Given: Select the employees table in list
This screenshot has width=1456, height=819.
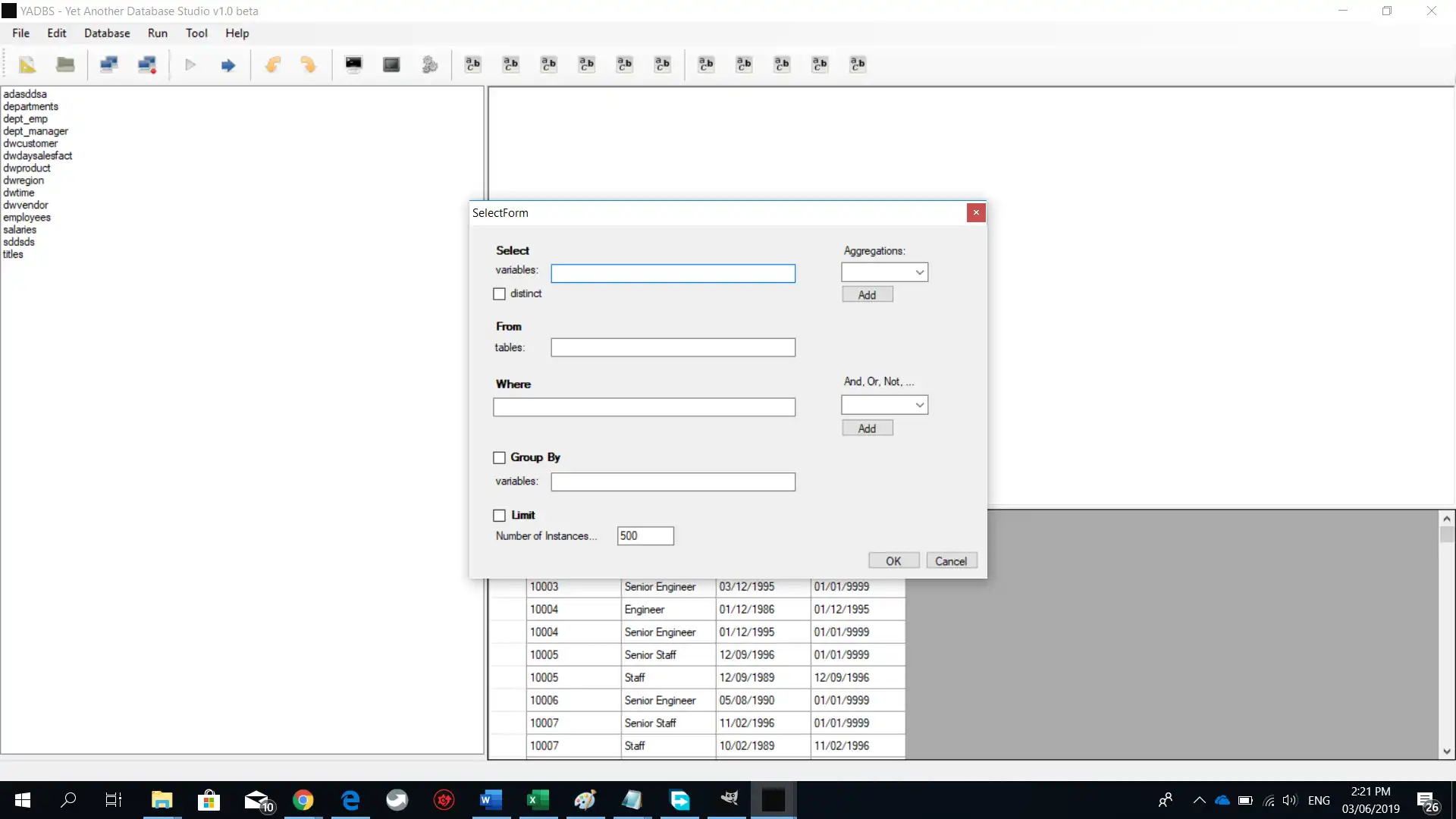Looking at the screenshot, I should click(27, 218).
